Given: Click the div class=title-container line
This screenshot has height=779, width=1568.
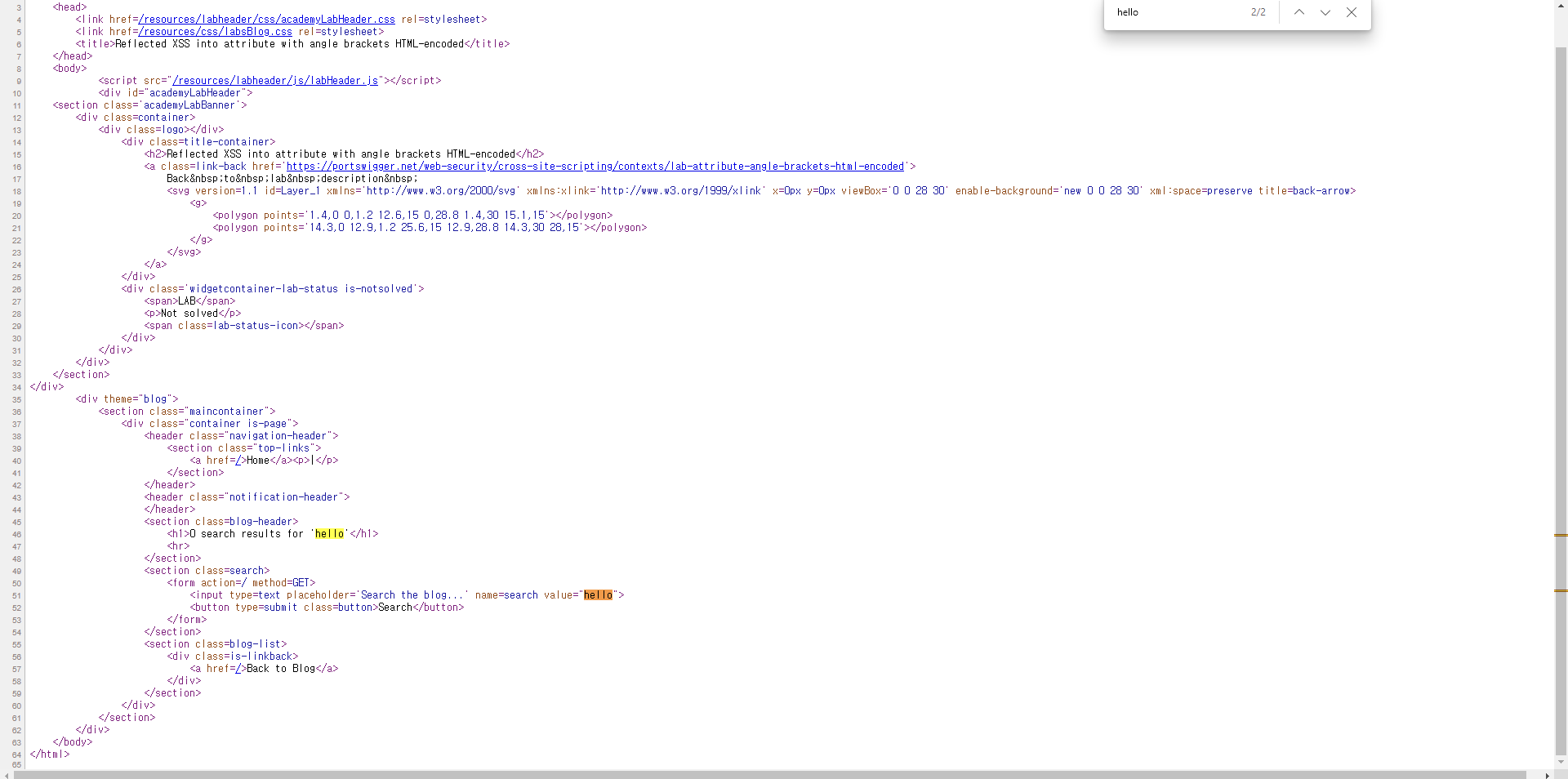Looking at the screenshot, I should coord(198,142).
